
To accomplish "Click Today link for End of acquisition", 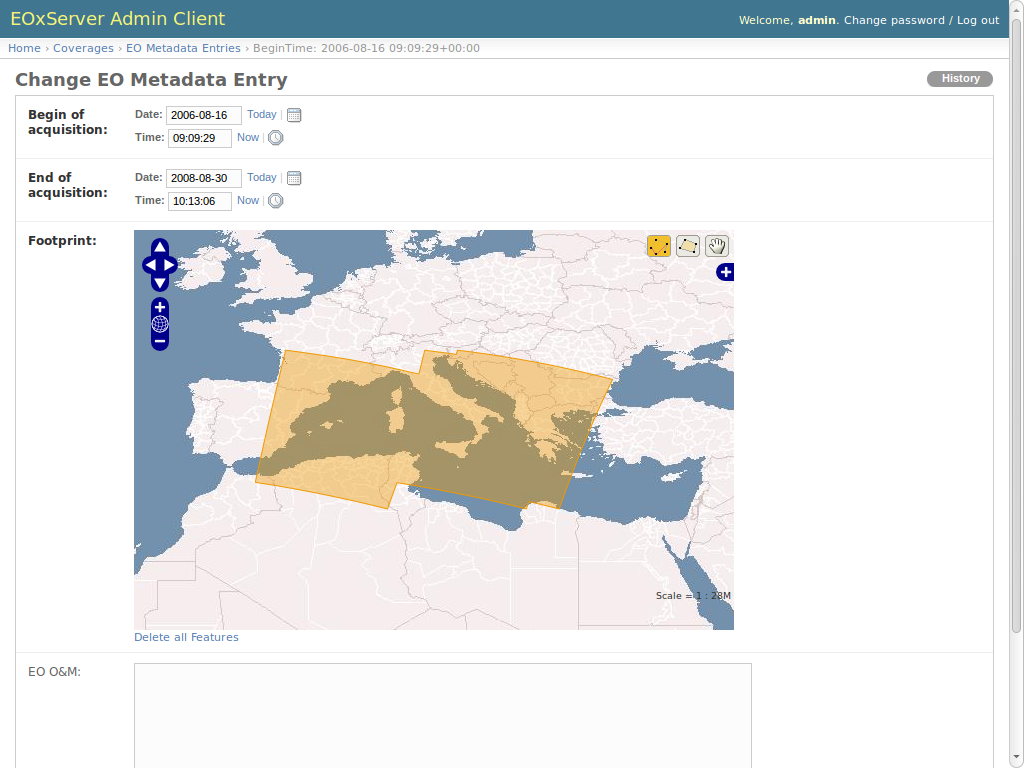I will (262, 177).
